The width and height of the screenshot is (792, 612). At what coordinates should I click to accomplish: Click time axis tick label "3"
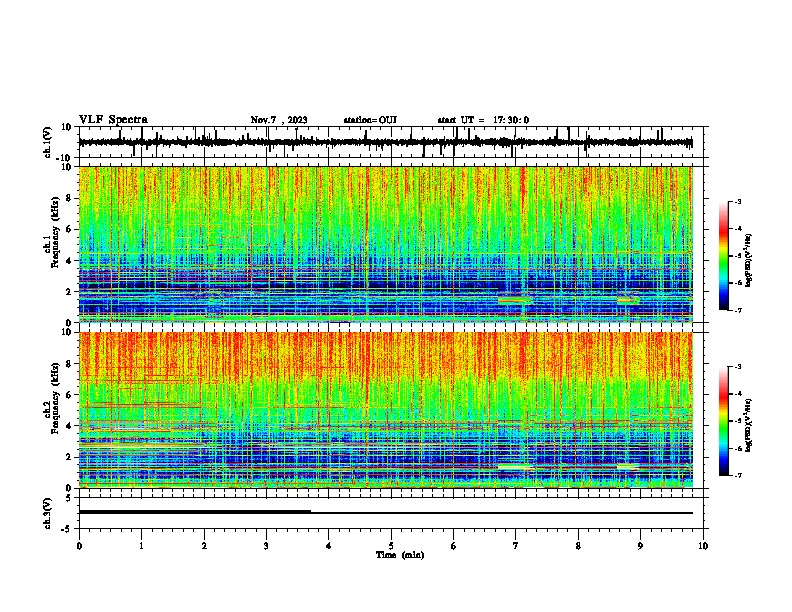266,546
